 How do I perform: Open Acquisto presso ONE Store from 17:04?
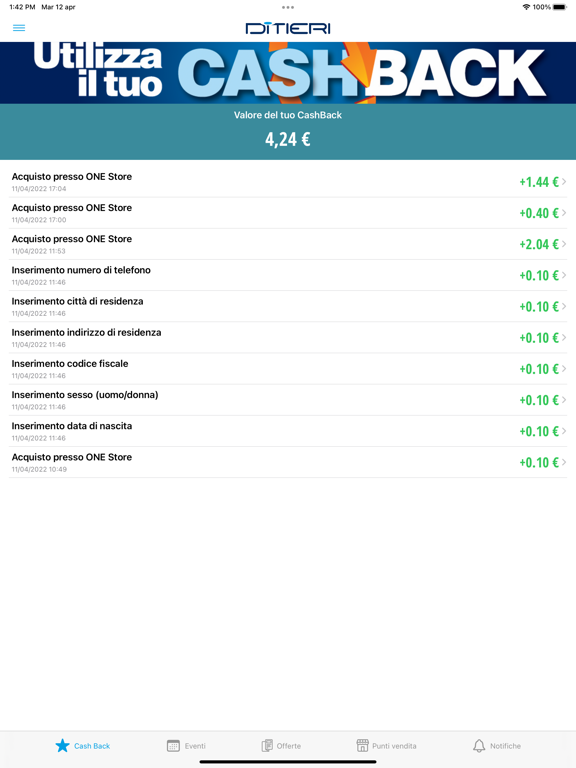(288, 182)
